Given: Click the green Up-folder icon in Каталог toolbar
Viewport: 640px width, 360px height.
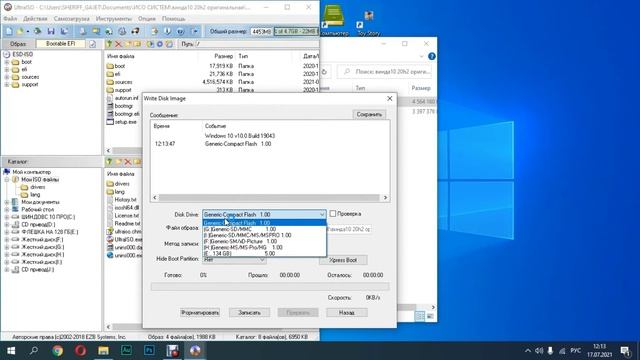Looking at the screenshot, I should (109, 162).
